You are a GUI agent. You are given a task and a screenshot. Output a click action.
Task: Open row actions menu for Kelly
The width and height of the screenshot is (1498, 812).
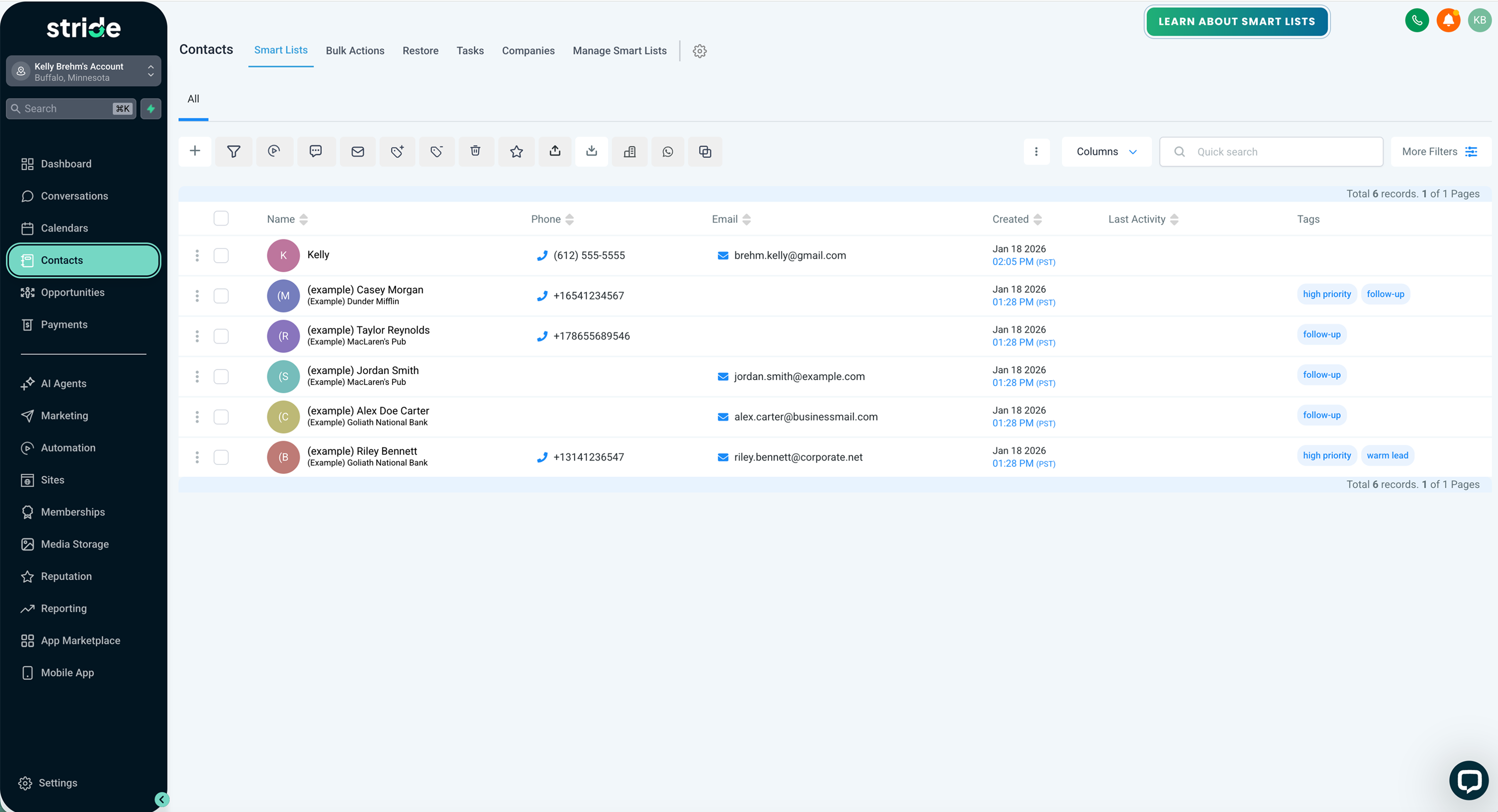(197, 255)
